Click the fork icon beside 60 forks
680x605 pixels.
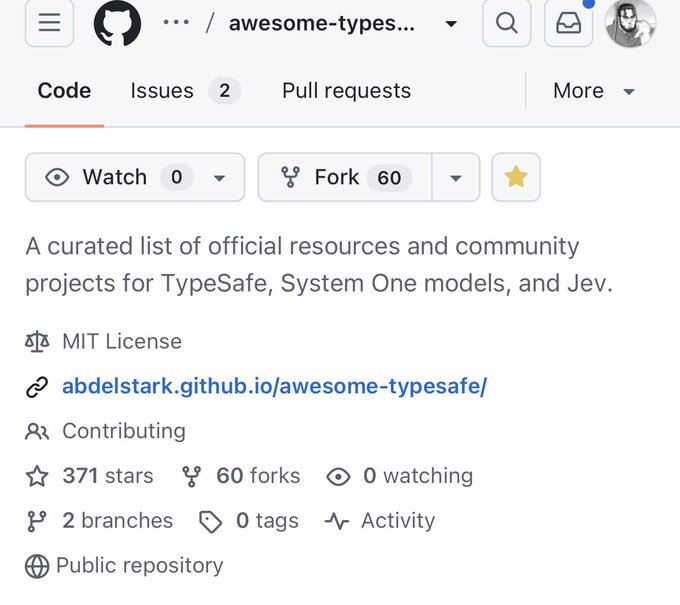coord(191,477)
